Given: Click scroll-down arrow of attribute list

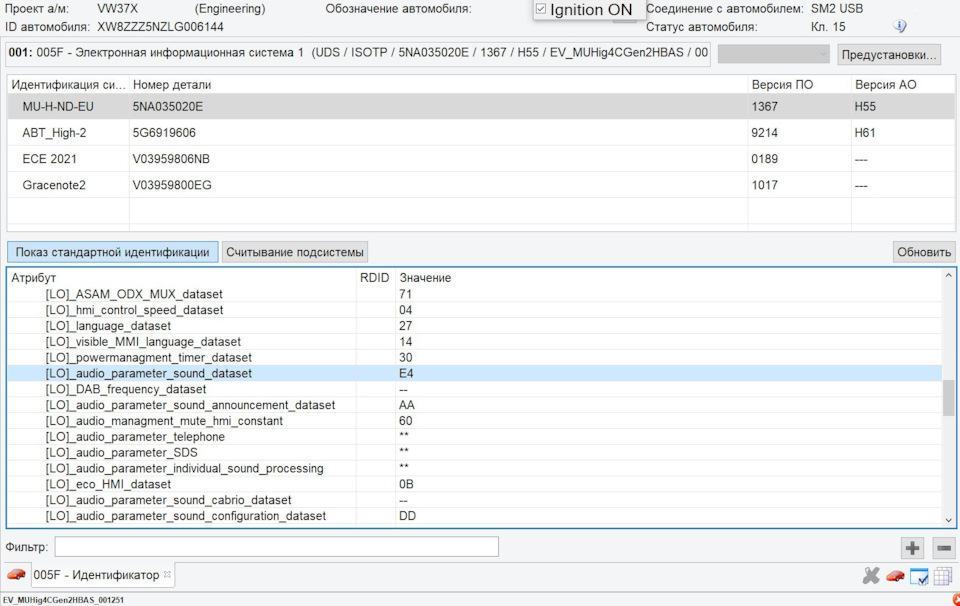Looking at the screenshot, I should [x=948, y=520].
